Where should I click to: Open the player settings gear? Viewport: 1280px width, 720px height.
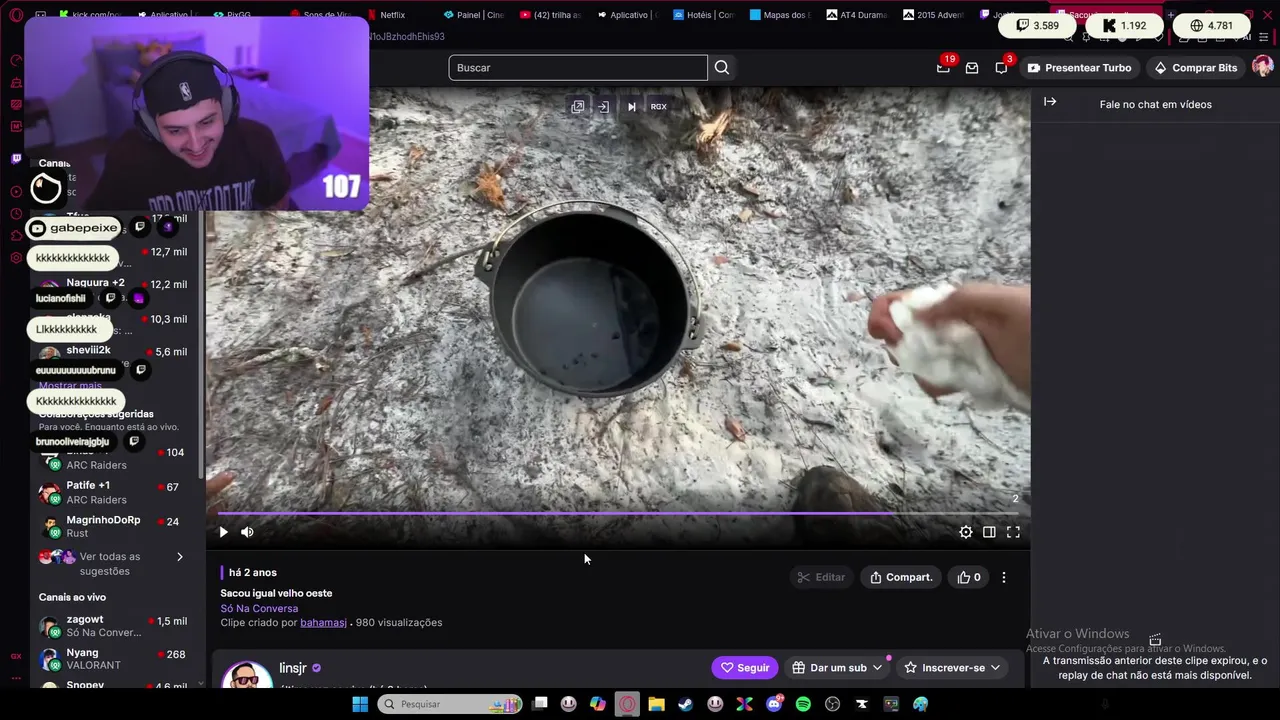(x=966, y=532)
